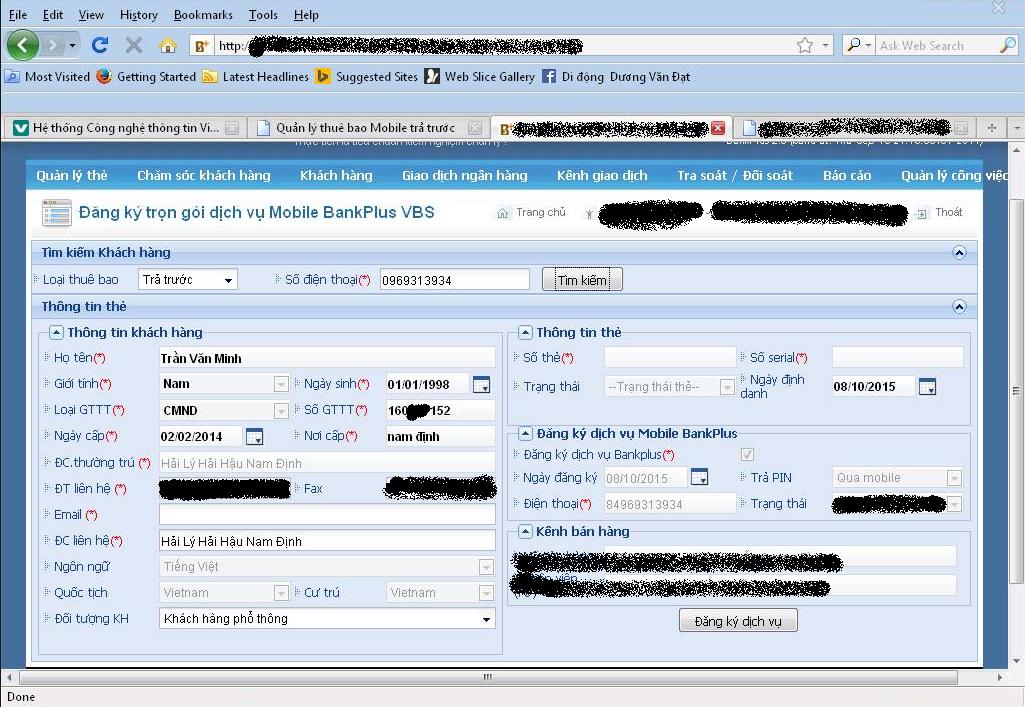Click the ĐC liên hệ address field
The image size is (1025, 707).
pyautogui.click(x=327, y=541)
